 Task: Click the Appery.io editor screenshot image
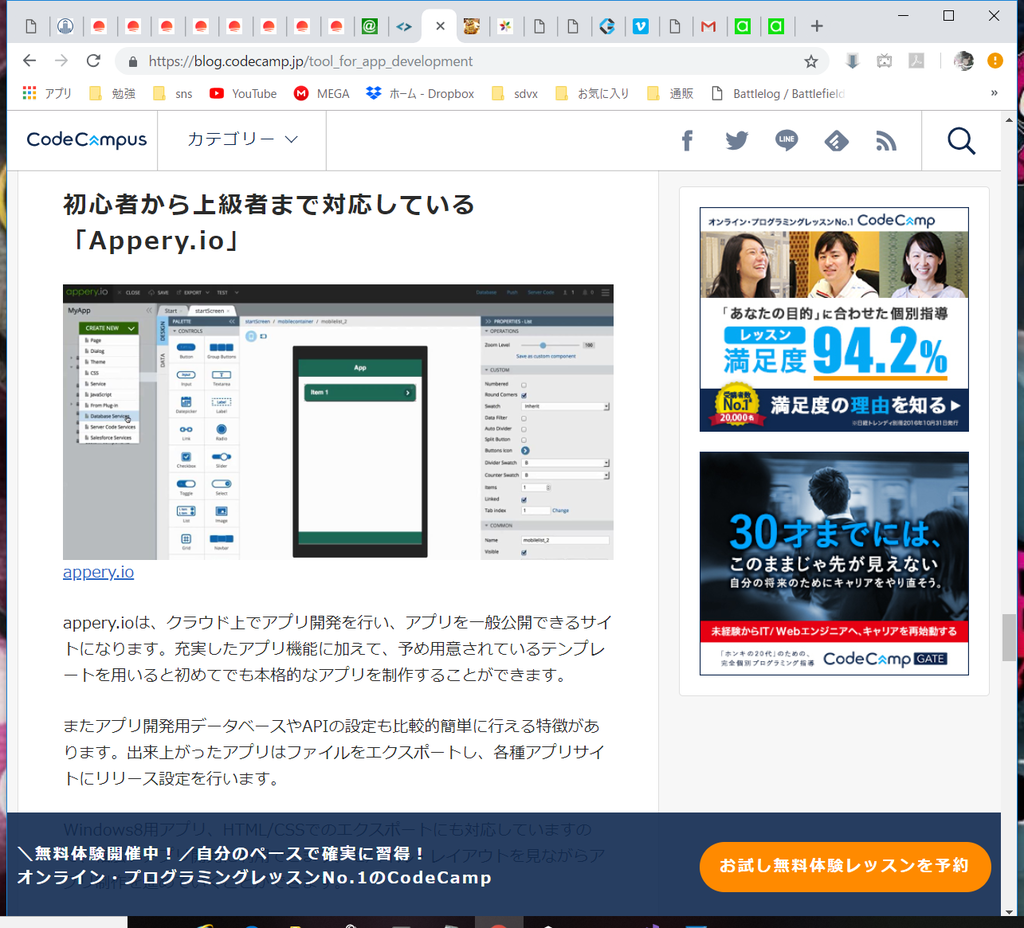(x=338, y=422)
